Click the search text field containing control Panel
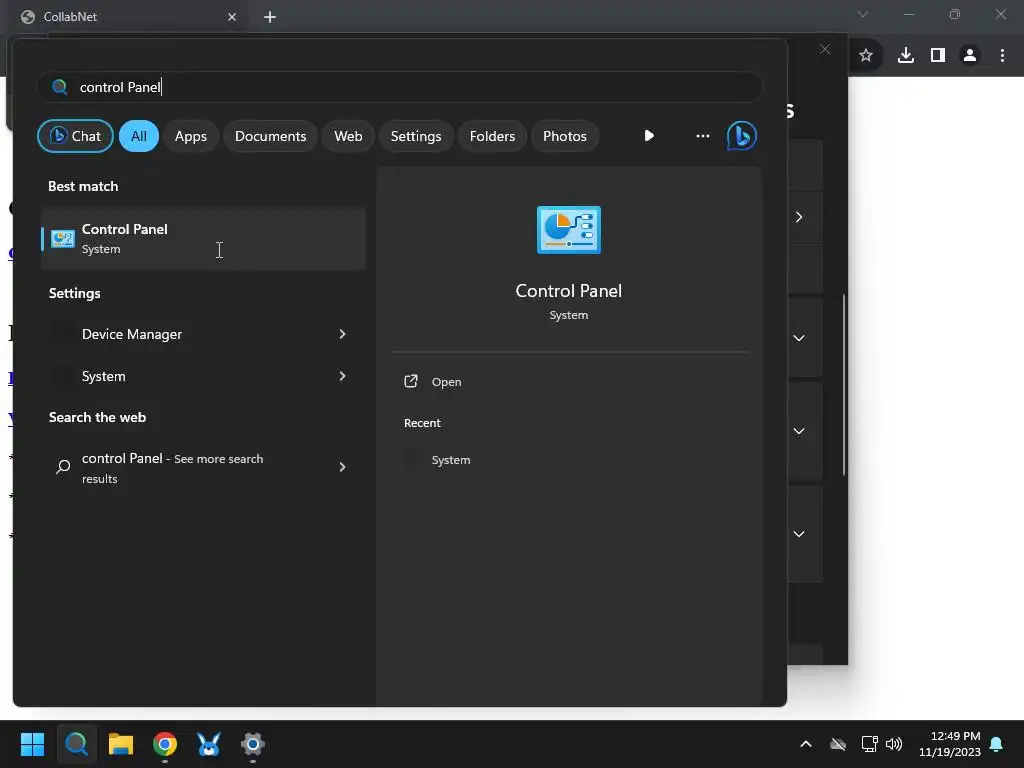 pos(400,87)
